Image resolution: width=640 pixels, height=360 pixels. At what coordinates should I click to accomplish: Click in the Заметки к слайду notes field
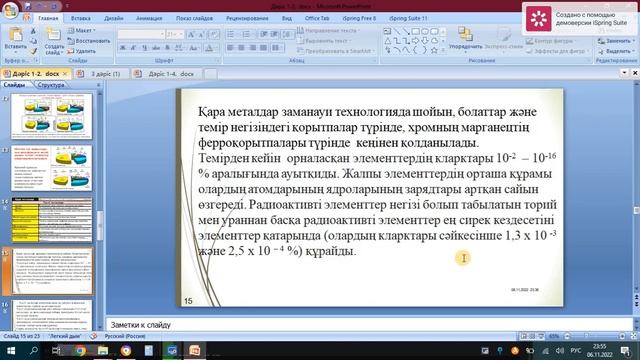(x=369, y=325)
